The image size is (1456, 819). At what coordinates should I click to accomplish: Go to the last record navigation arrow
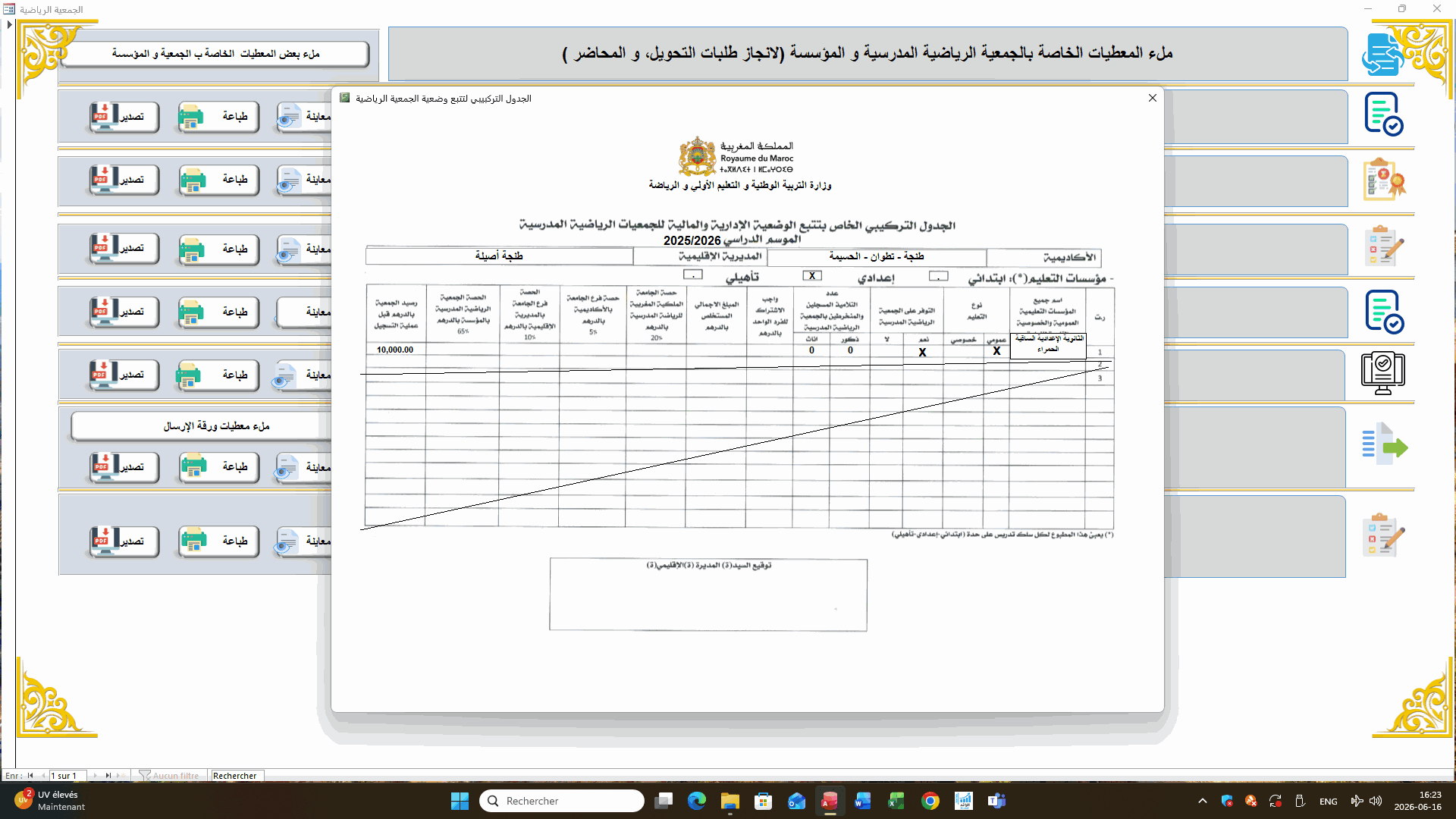tap(108, 776)
